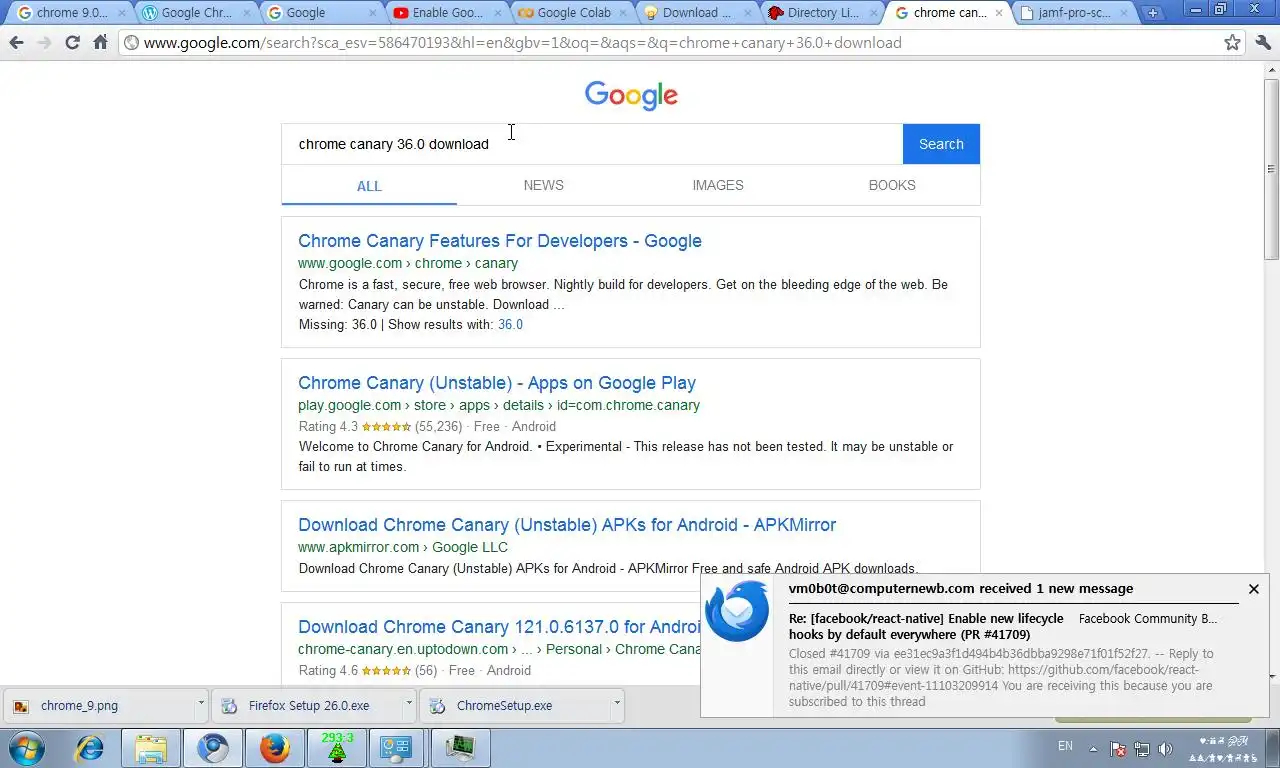1280x768 pixels.
Task: Open Chrome Canary Features For Developers result
Action: click(500, 241)
